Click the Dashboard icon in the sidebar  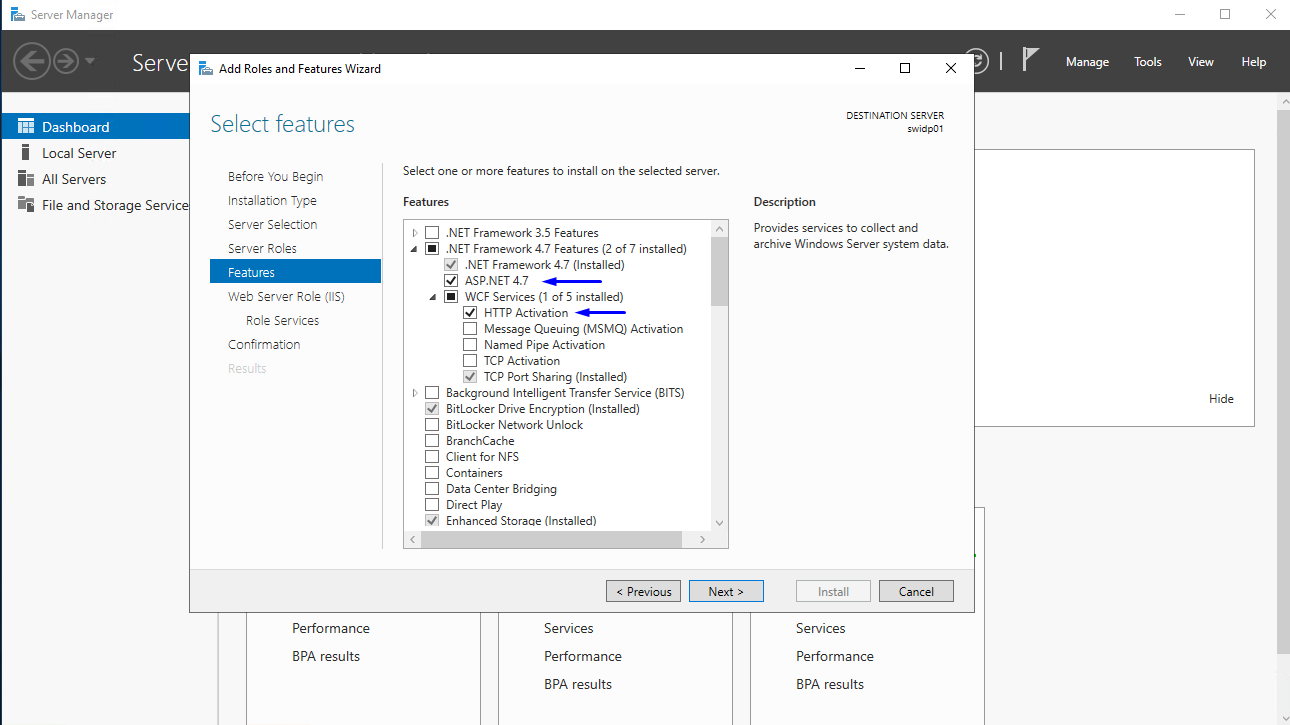pos(25,127)
